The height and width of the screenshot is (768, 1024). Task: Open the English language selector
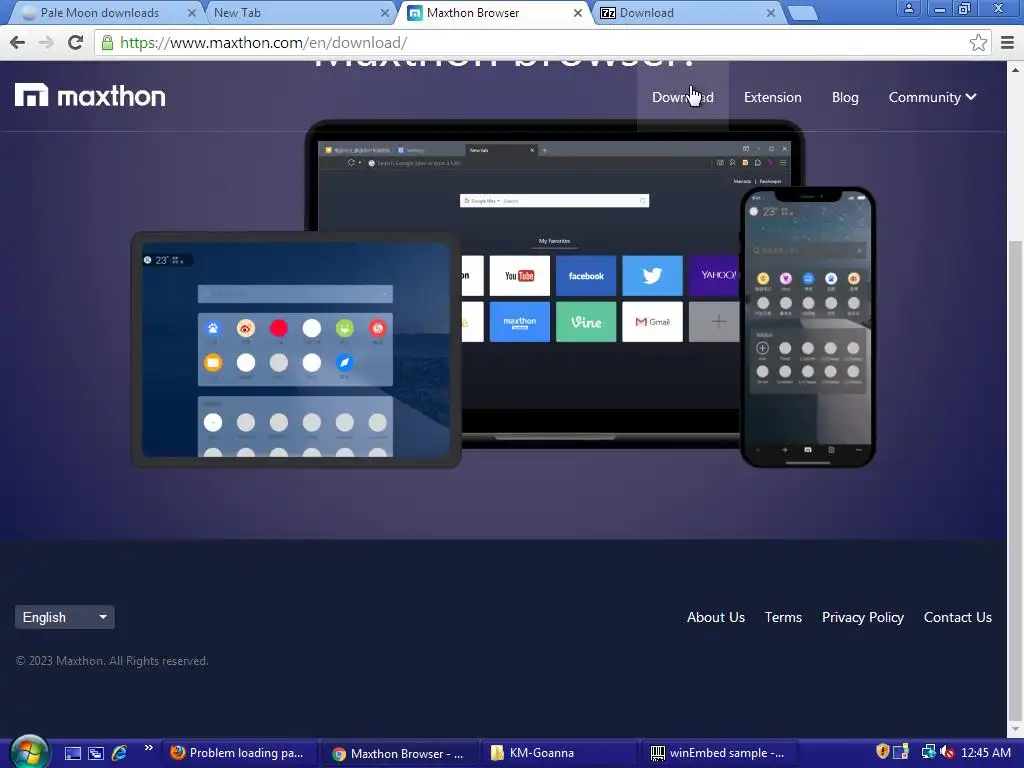(x=65, y=617)
